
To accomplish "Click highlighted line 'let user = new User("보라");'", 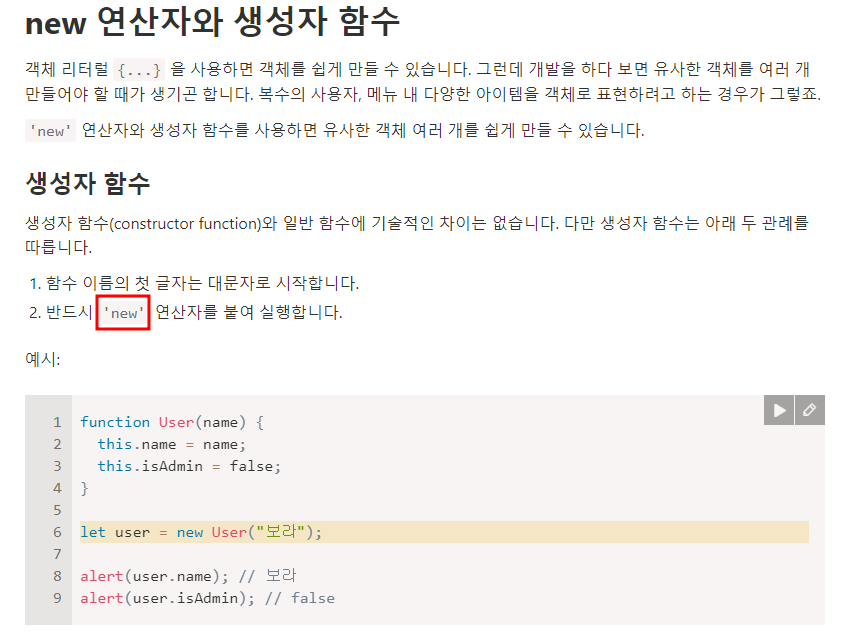I will (x=444, y=532).
